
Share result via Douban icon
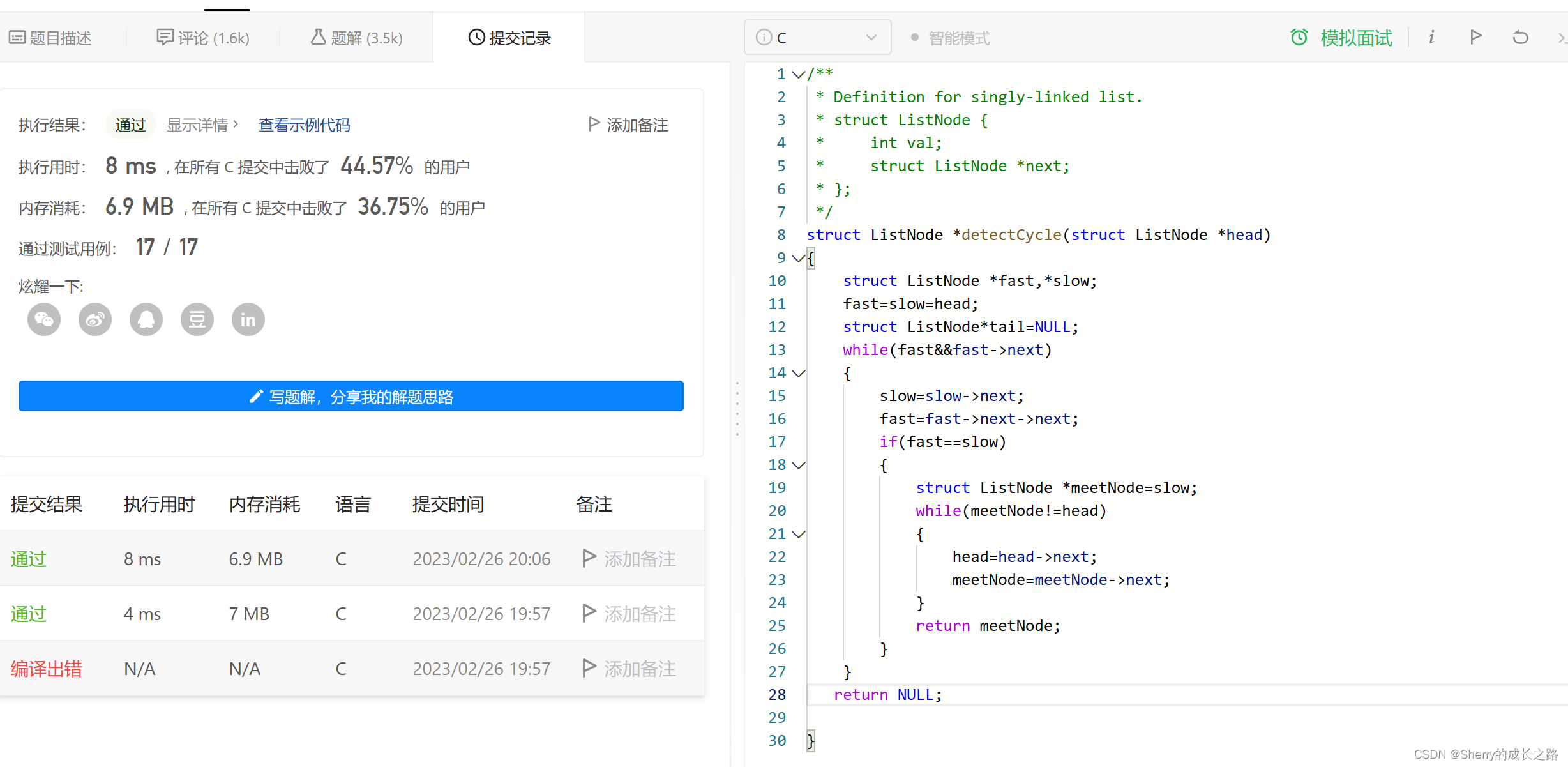click(x=197, y=319)
